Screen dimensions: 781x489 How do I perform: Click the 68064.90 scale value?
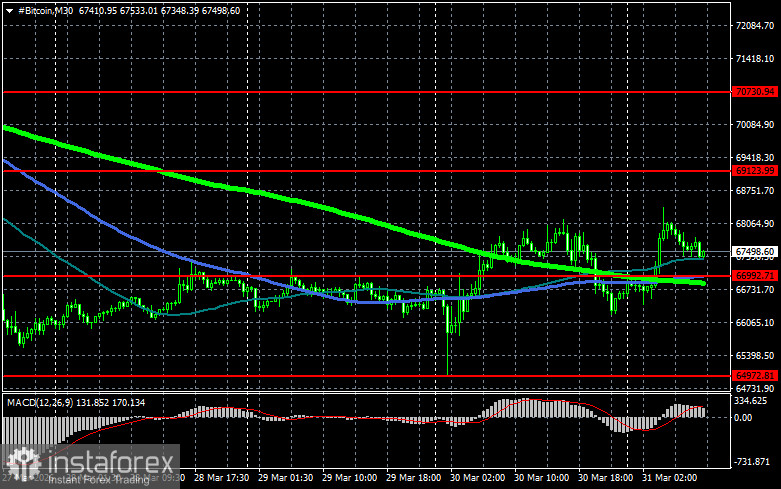755,224
